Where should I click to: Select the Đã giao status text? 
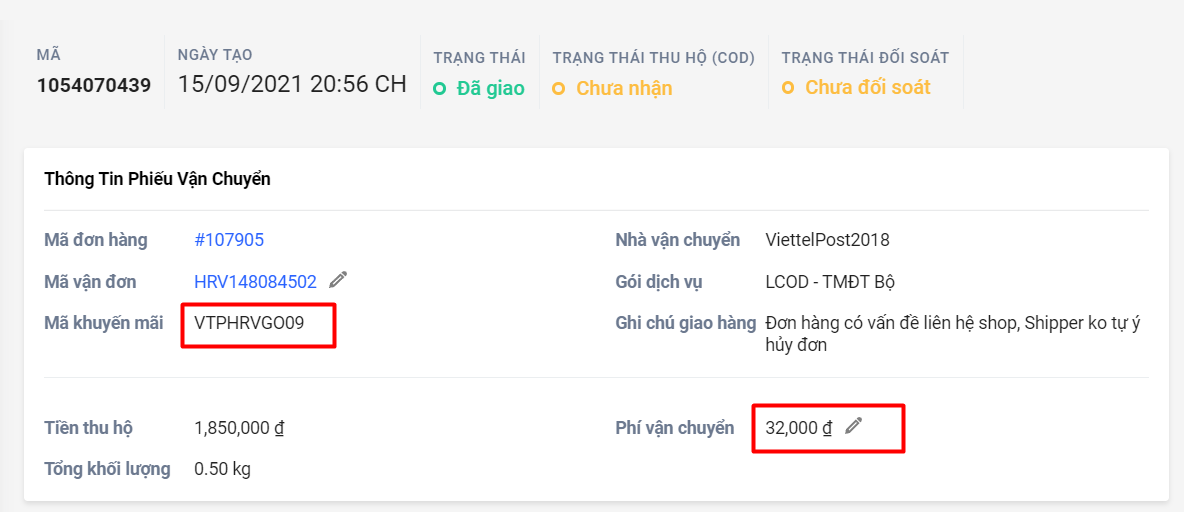[490, 88]
